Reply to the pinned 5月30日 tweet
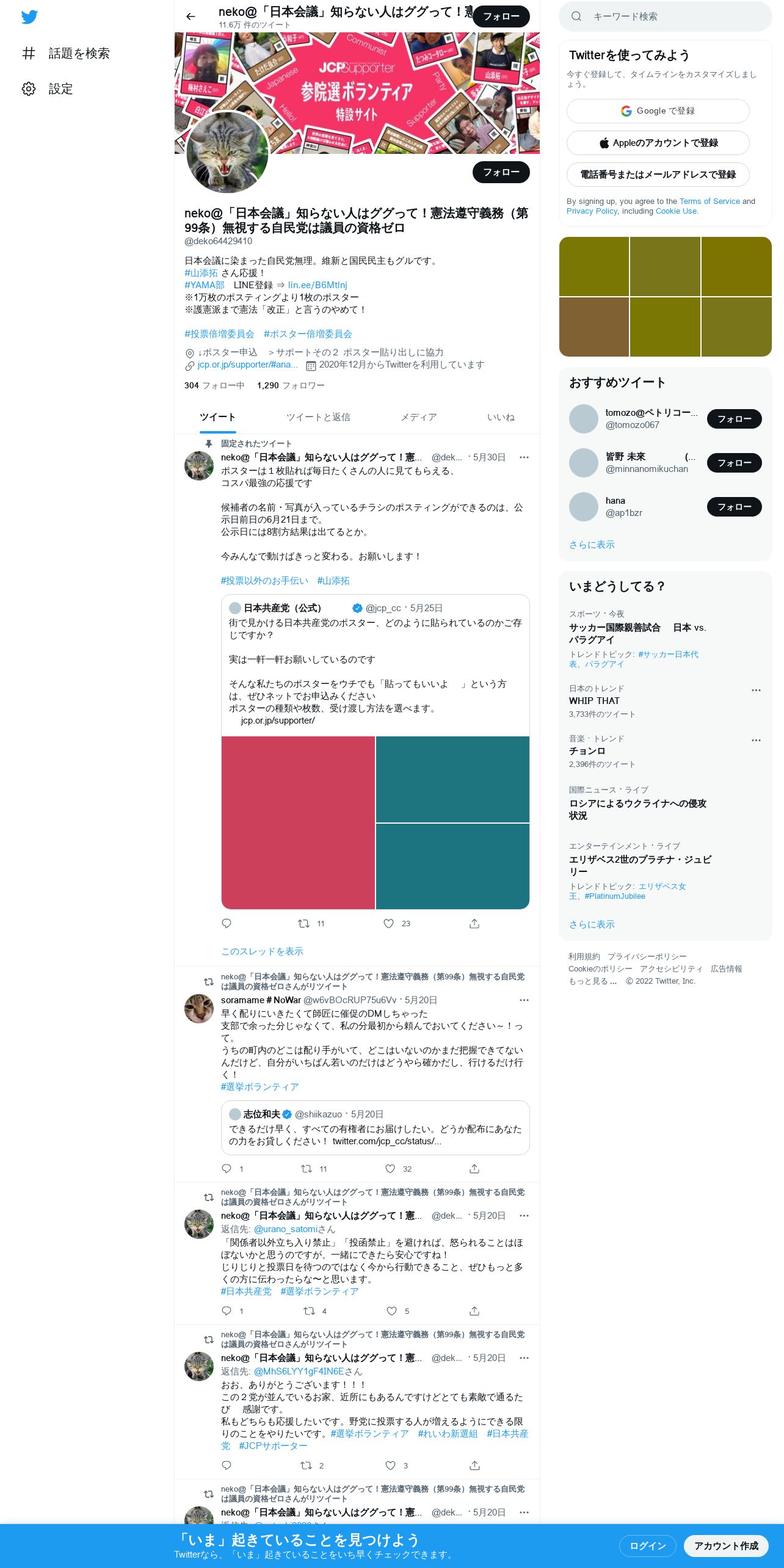Viewport: 784px width, 1568px height. pyautogui.click(x=227, y=923)
